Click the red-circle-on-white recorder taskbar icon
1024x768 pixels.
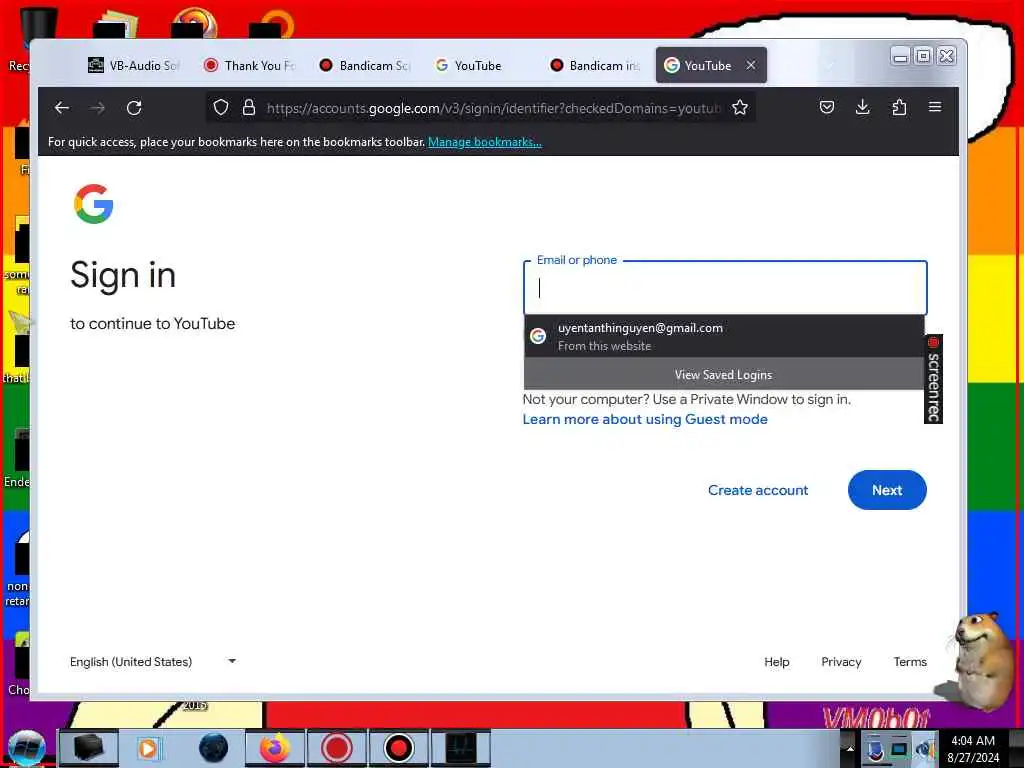(336, 748)
